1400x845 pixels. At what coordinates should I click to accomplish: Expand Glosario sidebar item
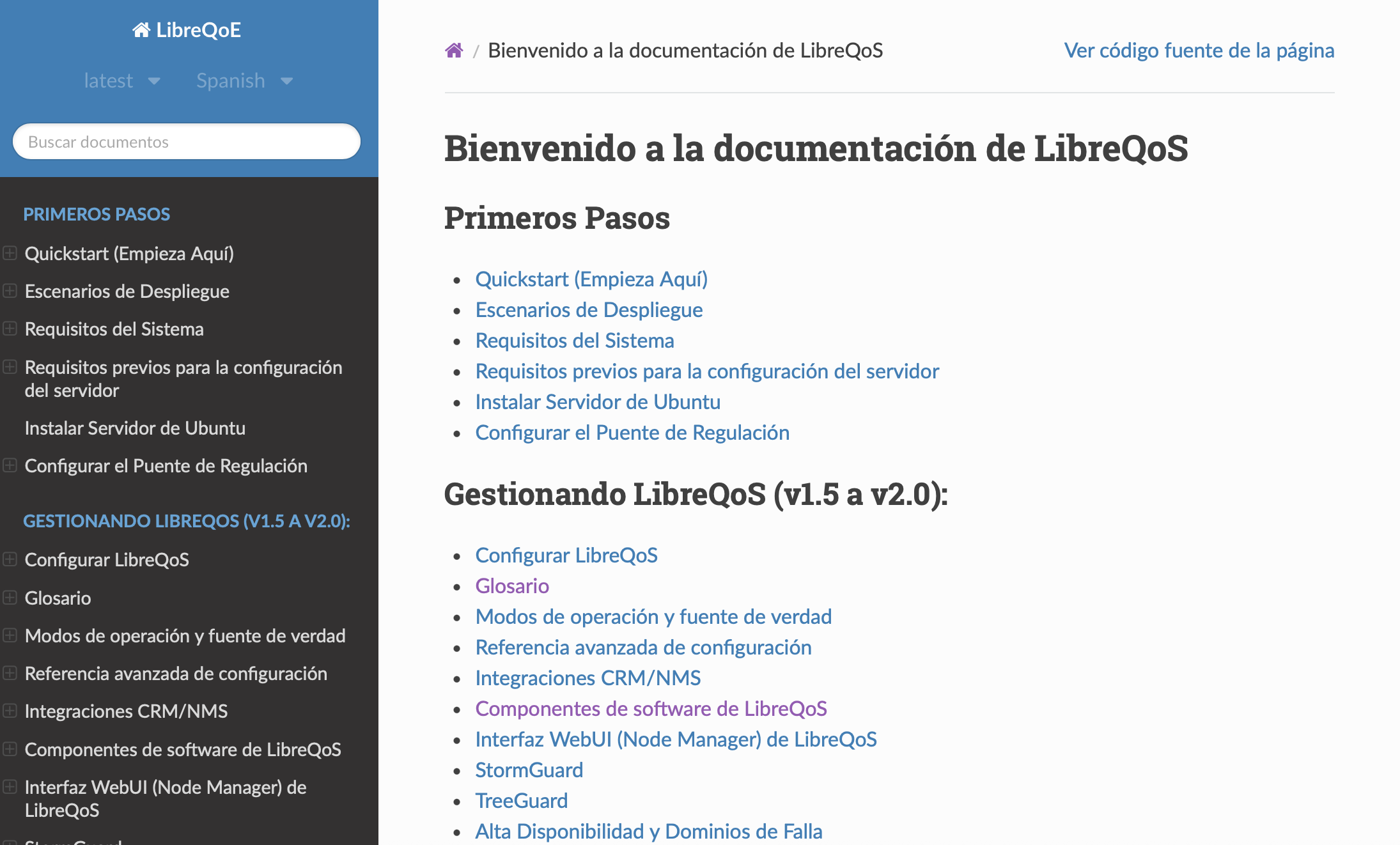point(10,598)
